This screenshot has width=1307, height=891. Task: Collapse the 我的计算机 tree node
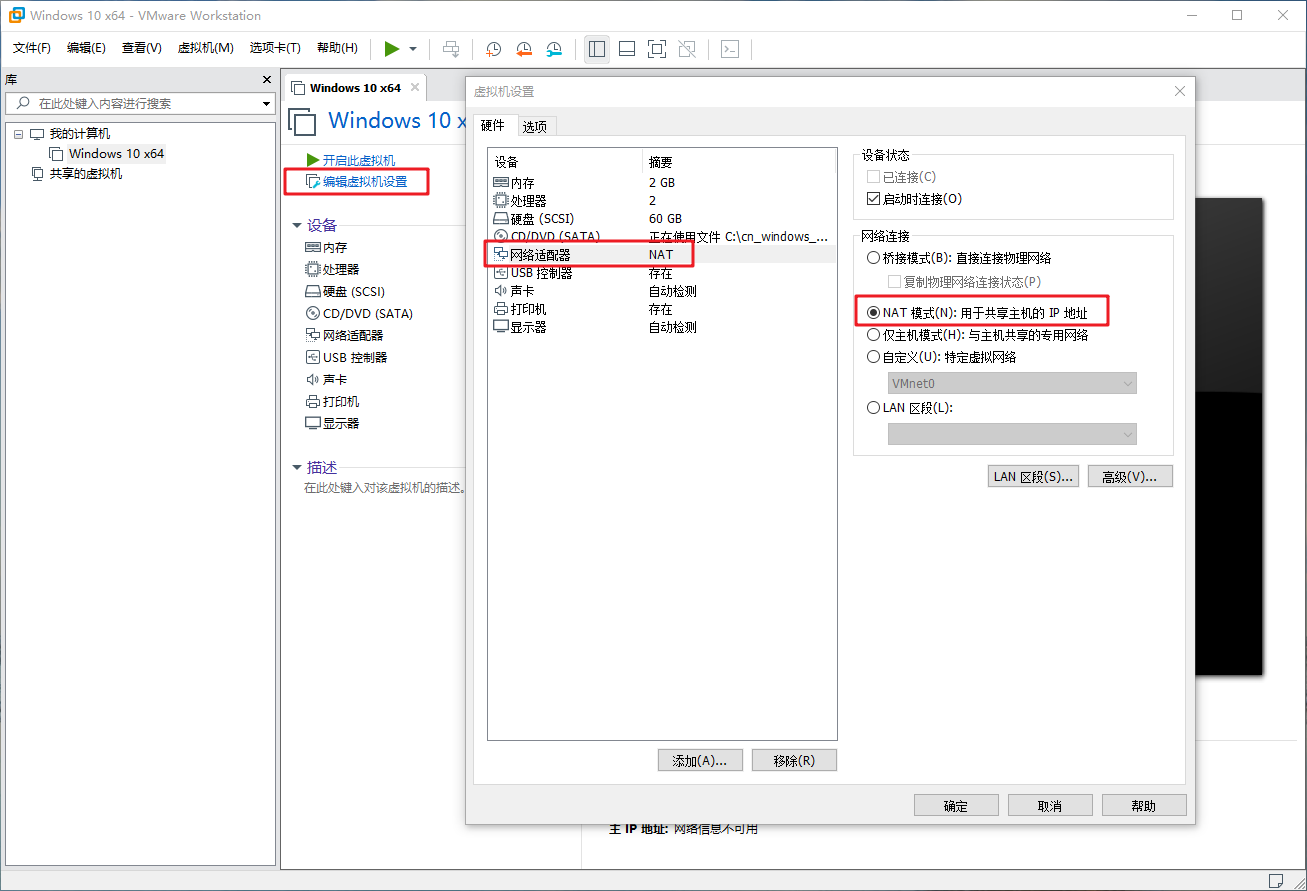(18, 134)
